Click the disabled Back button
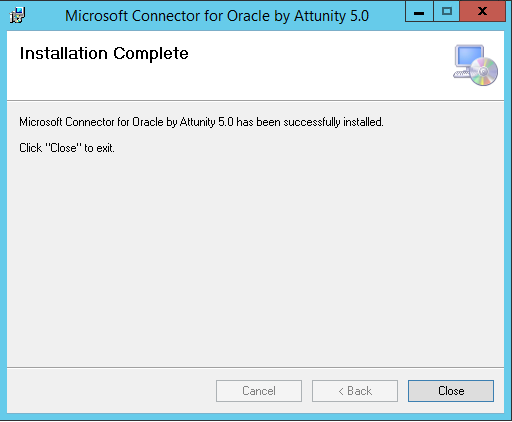This screenshot has height=422, width=512. click(x=355, y=391)
